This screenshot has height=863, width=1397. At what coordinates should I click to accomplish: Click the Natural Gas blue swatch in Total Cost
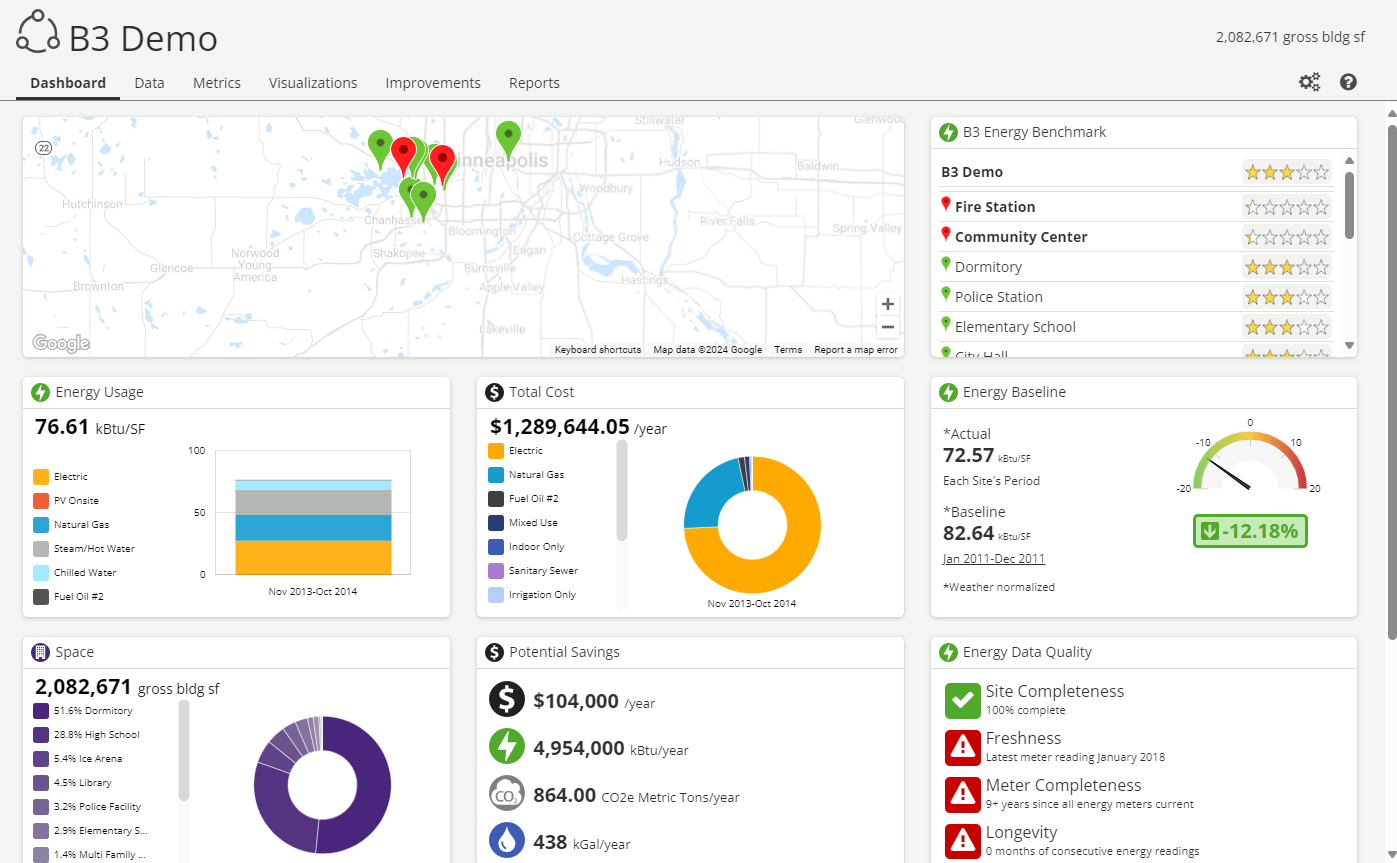point(496,475)
